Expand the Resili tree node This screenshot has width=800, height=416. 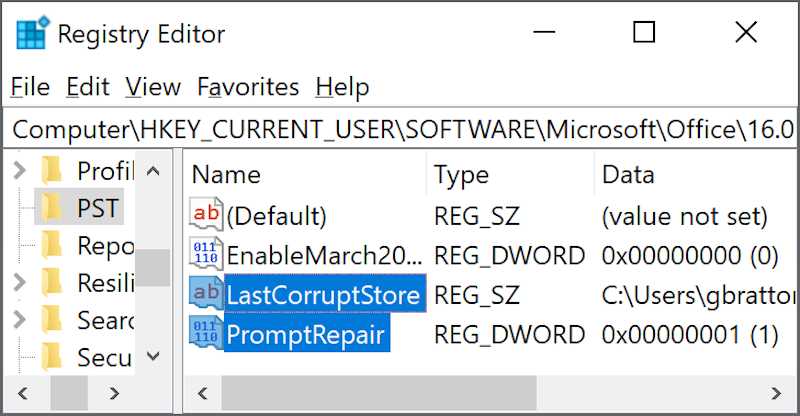[19, 283]
